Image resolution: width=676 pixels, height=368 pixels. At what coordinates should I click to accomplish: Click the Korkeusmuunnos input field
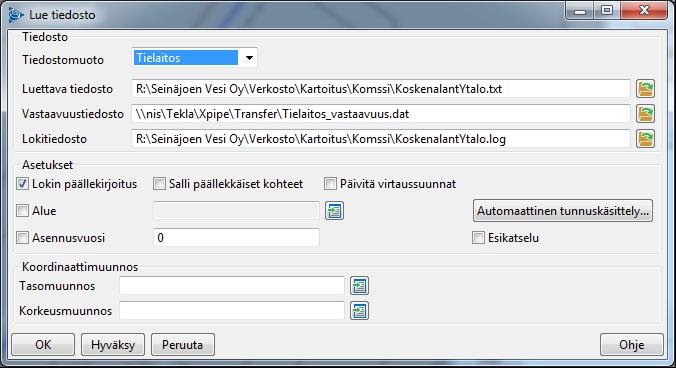[x=232, y=311]
